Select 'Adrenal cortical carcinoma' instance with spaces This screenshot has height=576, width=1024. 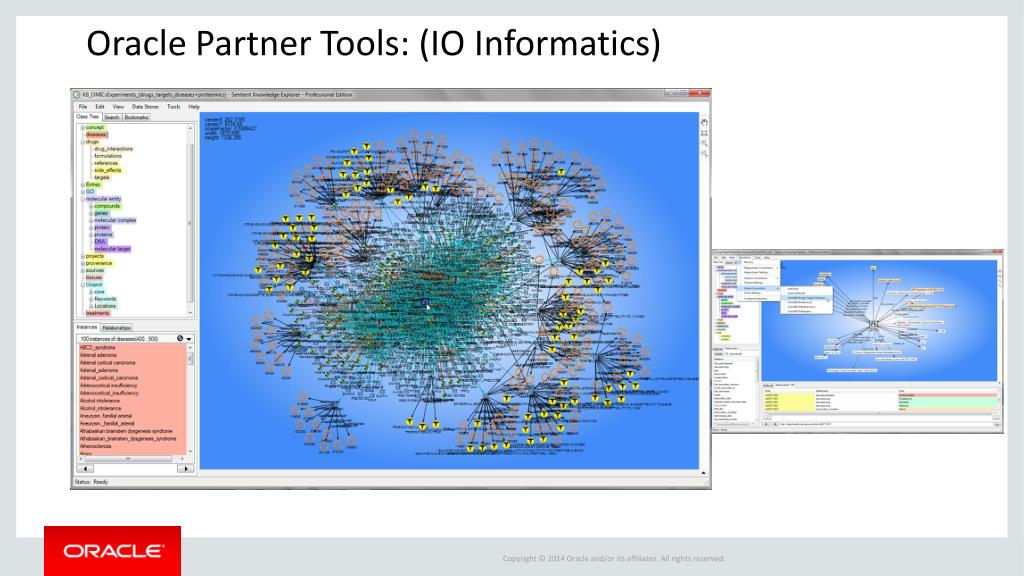pyautogui.click(x=108, y=363)
